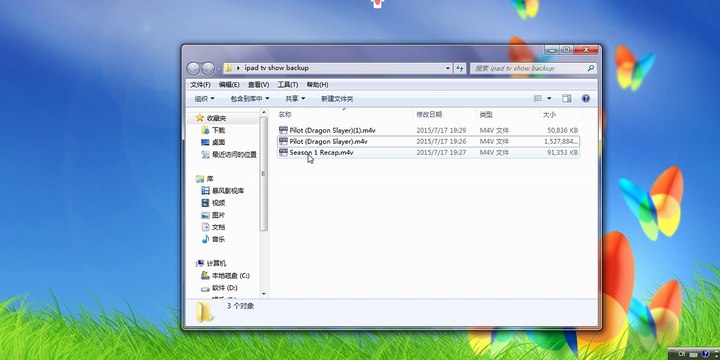Open recent pages dropdown beside nav arrows
This screenshot has height=360, width=720.
(218, 69)
